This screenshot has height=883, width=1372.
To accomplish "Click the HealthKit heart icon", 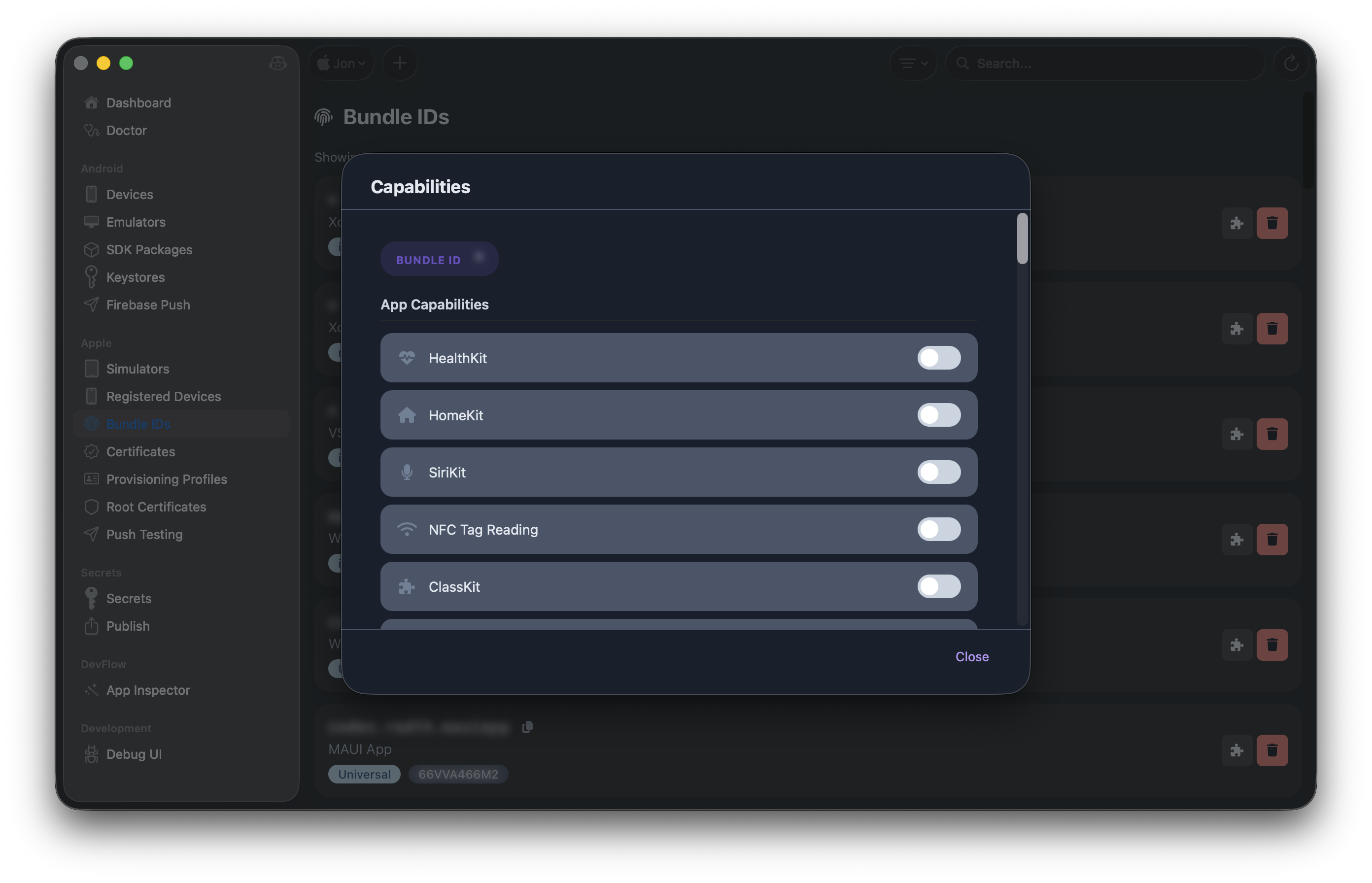I will [x=407, y=358].
